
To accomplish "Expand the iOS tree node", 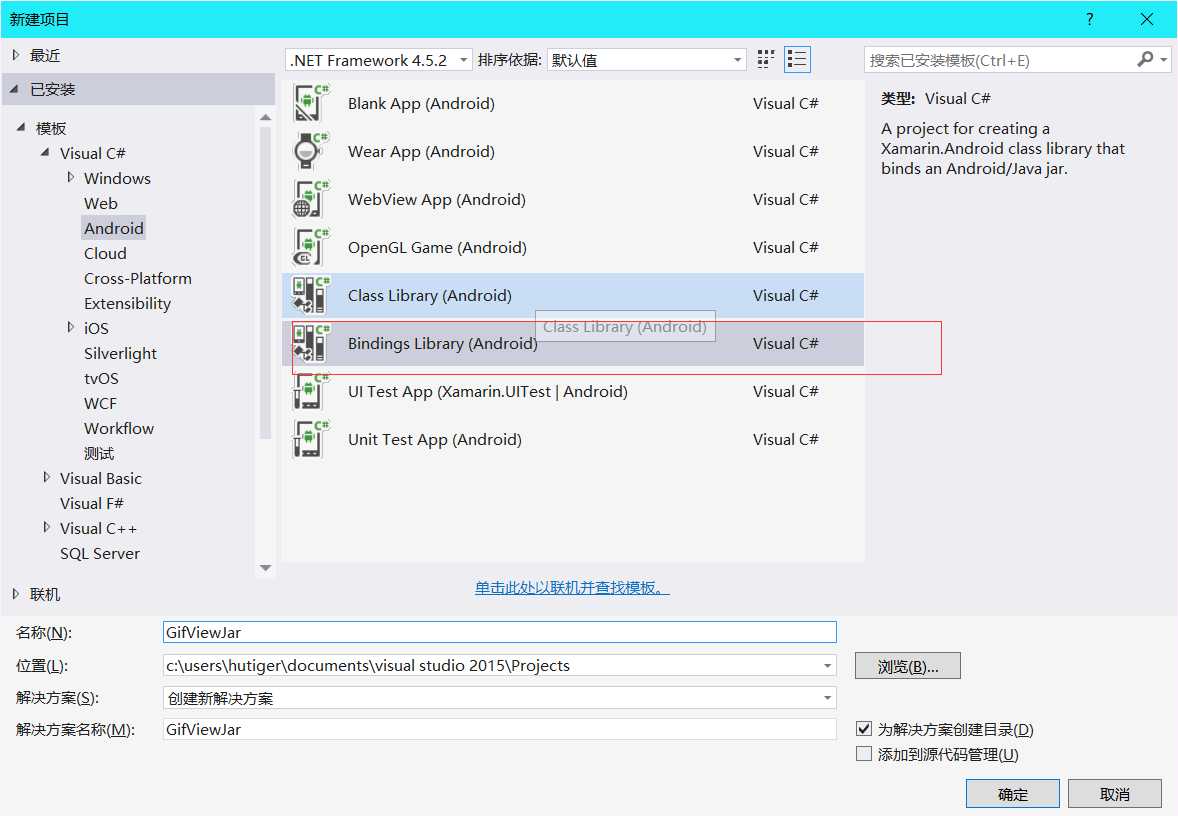I will (x=71, y=328).
